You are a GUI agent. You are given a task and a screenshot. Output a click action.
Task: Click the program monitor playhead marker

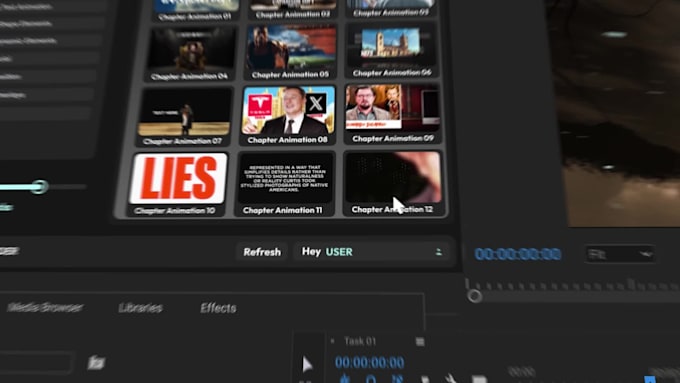point(474,296)
